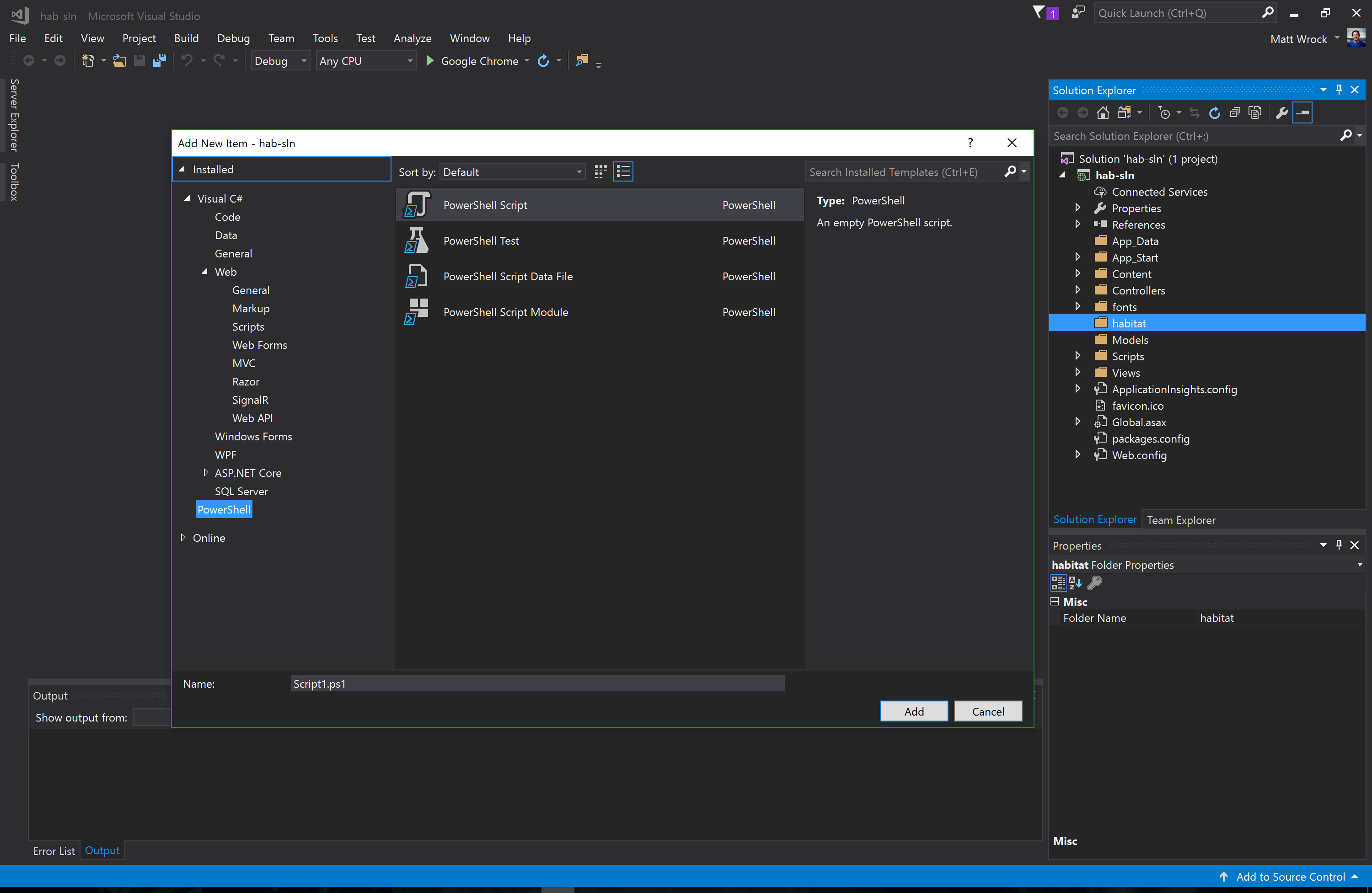Open the Sort by Default dropdown

[512, 172]
